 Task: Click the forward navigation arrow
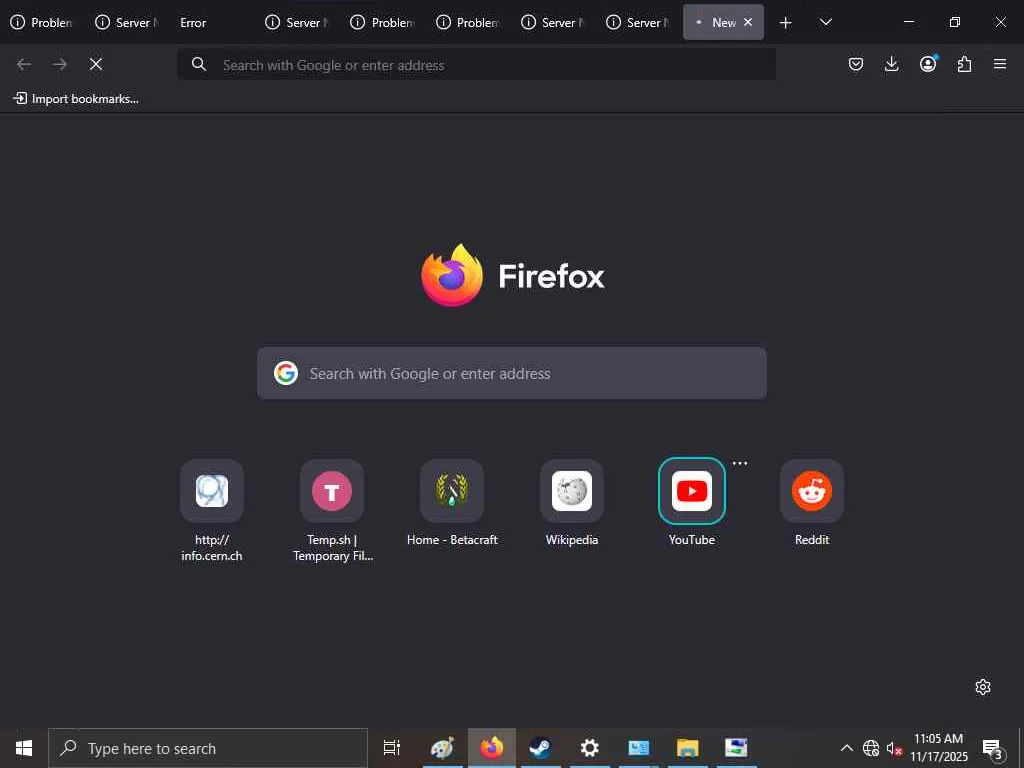[60, 64]
